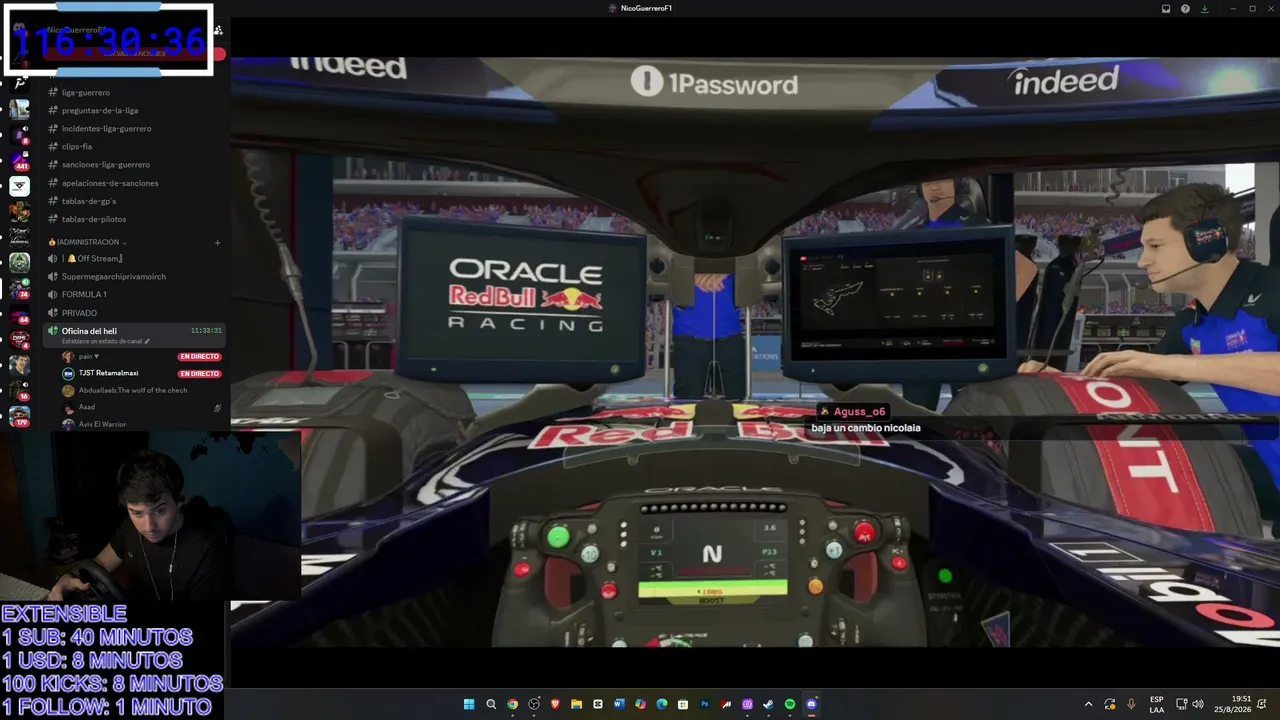Open Windows taskbar Search
This screenshot has height=720, width=1280.
(491, 704)
